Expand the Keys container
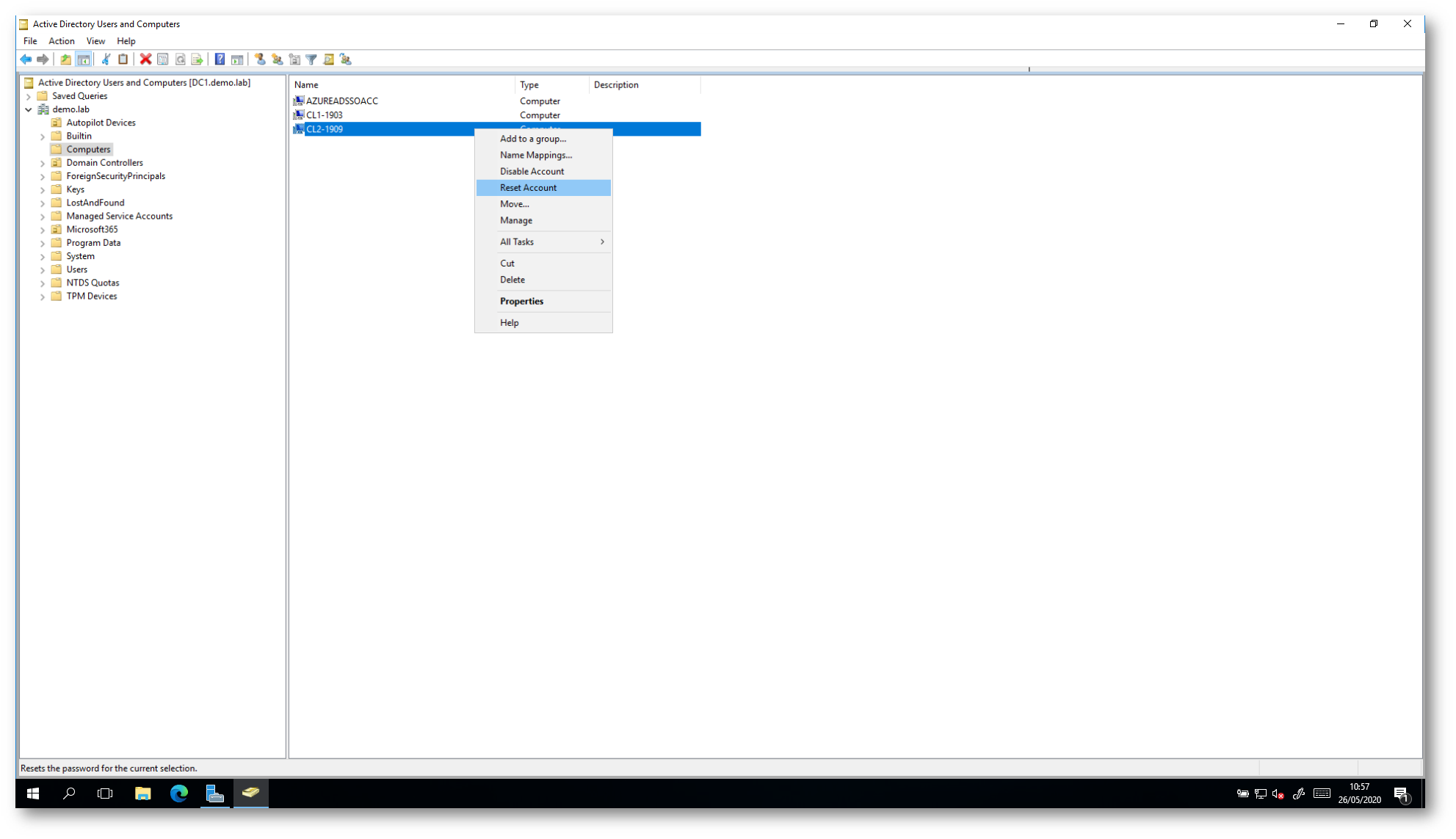The width and height of the screenshot is (1456, 839). (43, 189)
